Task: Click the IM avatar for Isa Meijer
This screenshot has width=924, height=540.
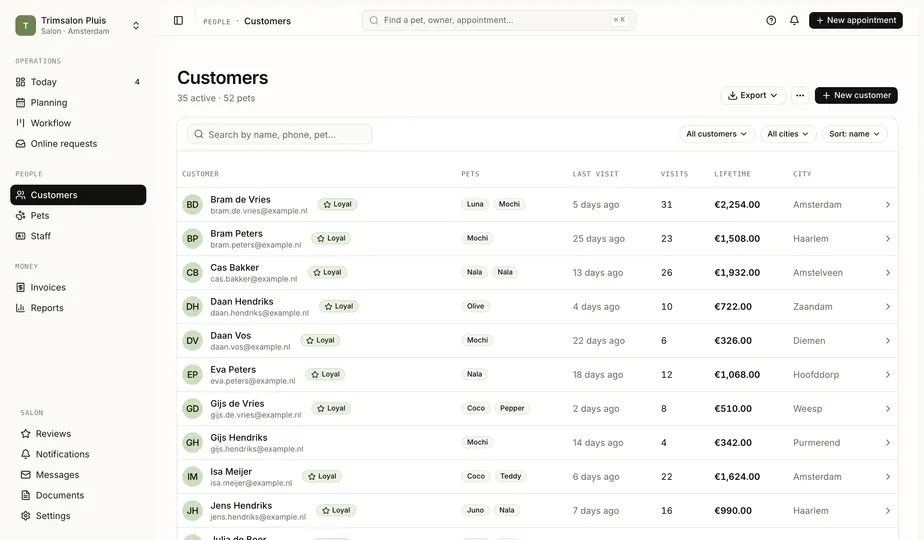Action: click(x=192, y=476)
